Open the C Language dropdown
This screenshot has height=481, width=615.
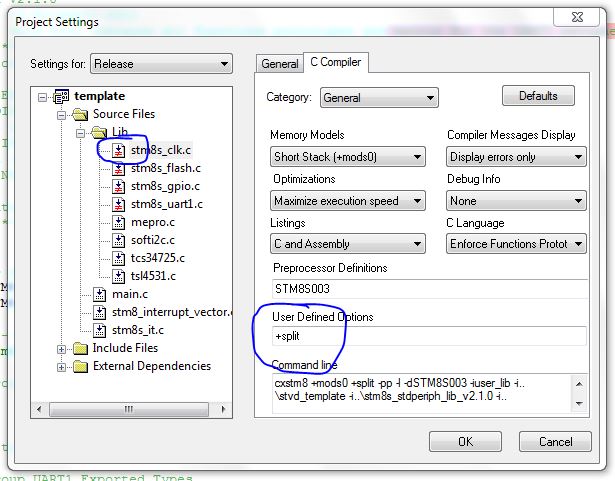click(516, 244)
